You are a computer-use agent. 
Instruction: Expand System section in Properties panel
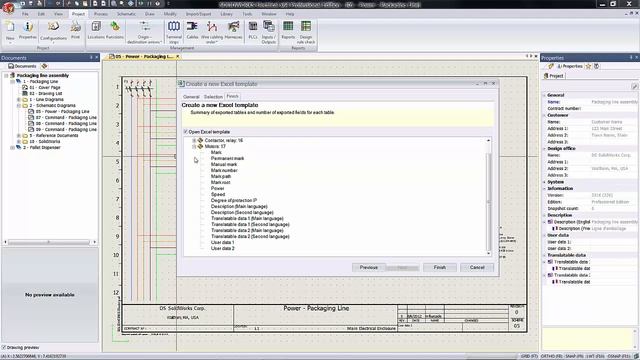click(x=544, y=182)
